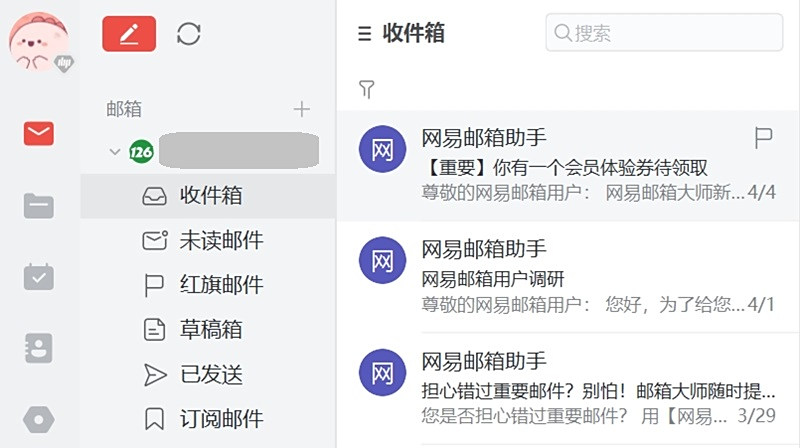Click the preview text 网易邮箱大师新...
The height and width of the screenshot is (448, 800).
668,193
